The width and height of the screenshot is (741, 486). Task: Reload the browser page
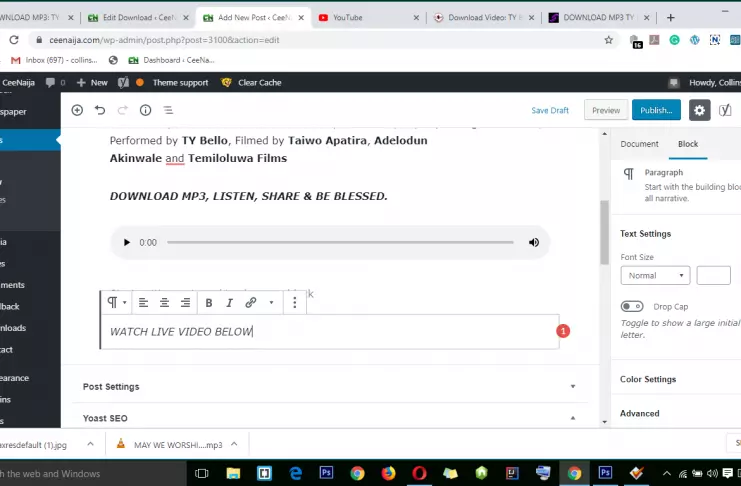coord(14,40)
